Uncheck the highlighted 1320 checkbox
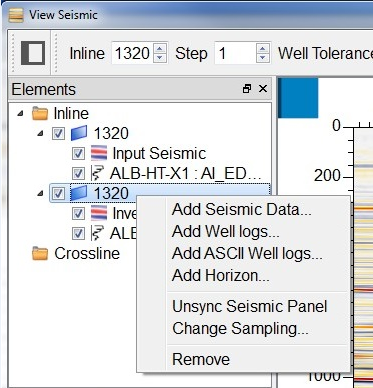Image resolution: width=373 pixels, height=388 pixels. coord(58,194)
